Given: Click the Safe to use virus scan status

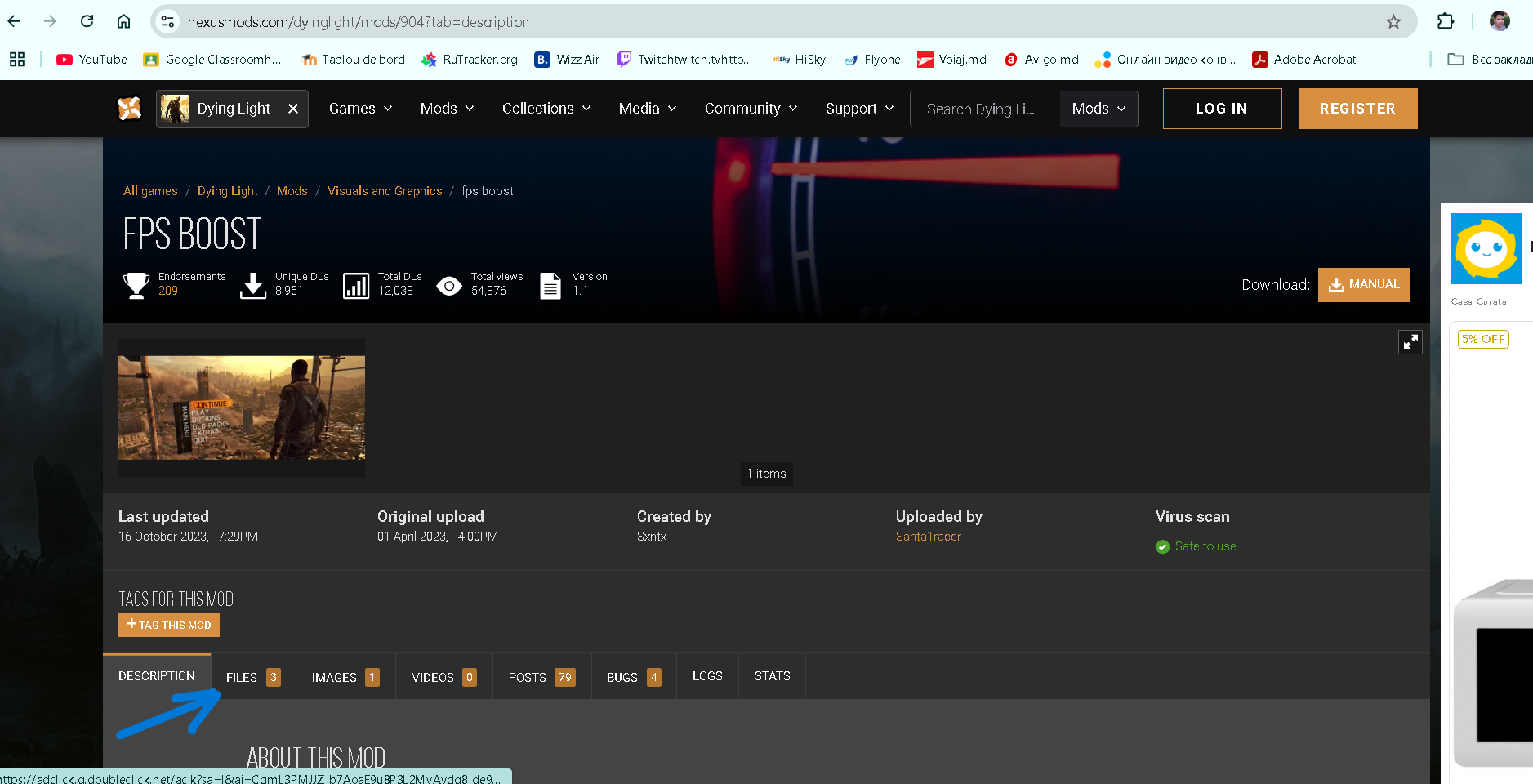Looking at the screenshot, I should pyautogui.click(x=1197, y=546).
